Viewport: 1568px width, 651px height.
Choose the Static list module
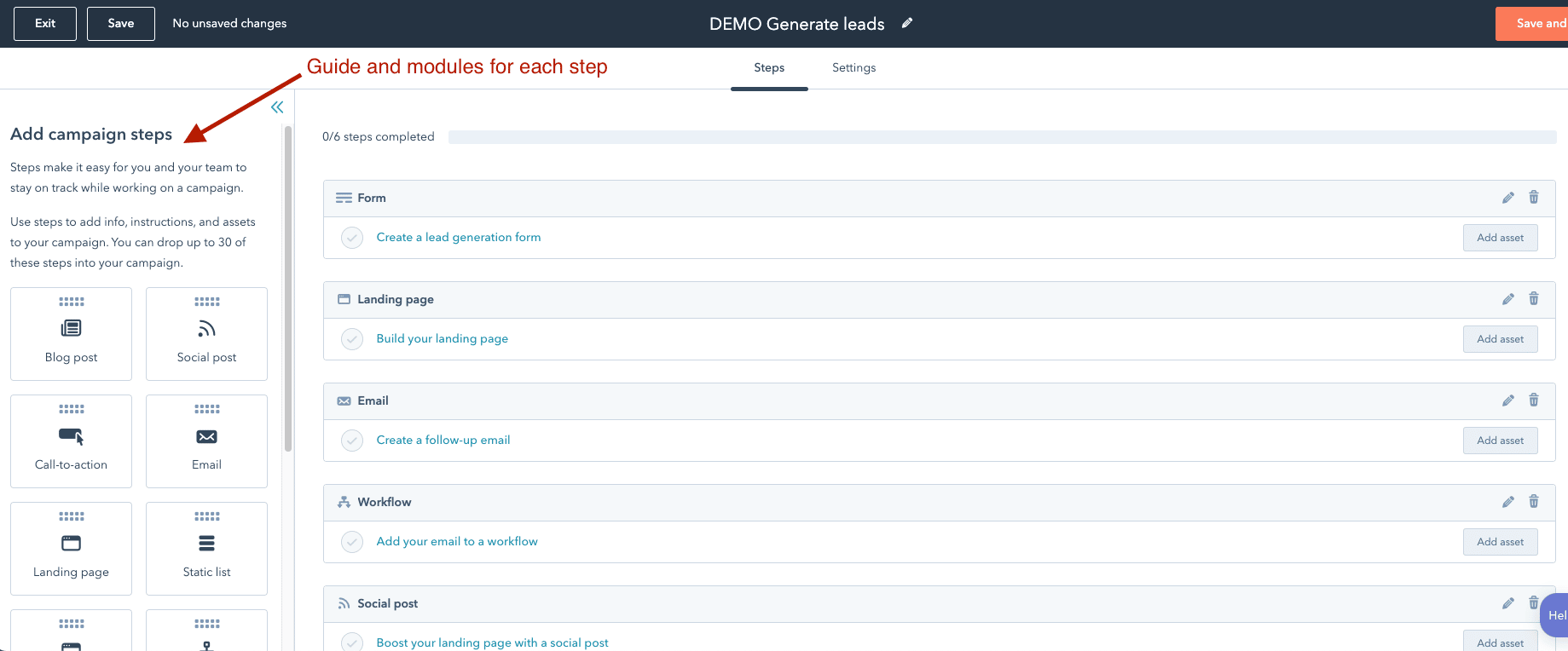[x=206, y=549]
